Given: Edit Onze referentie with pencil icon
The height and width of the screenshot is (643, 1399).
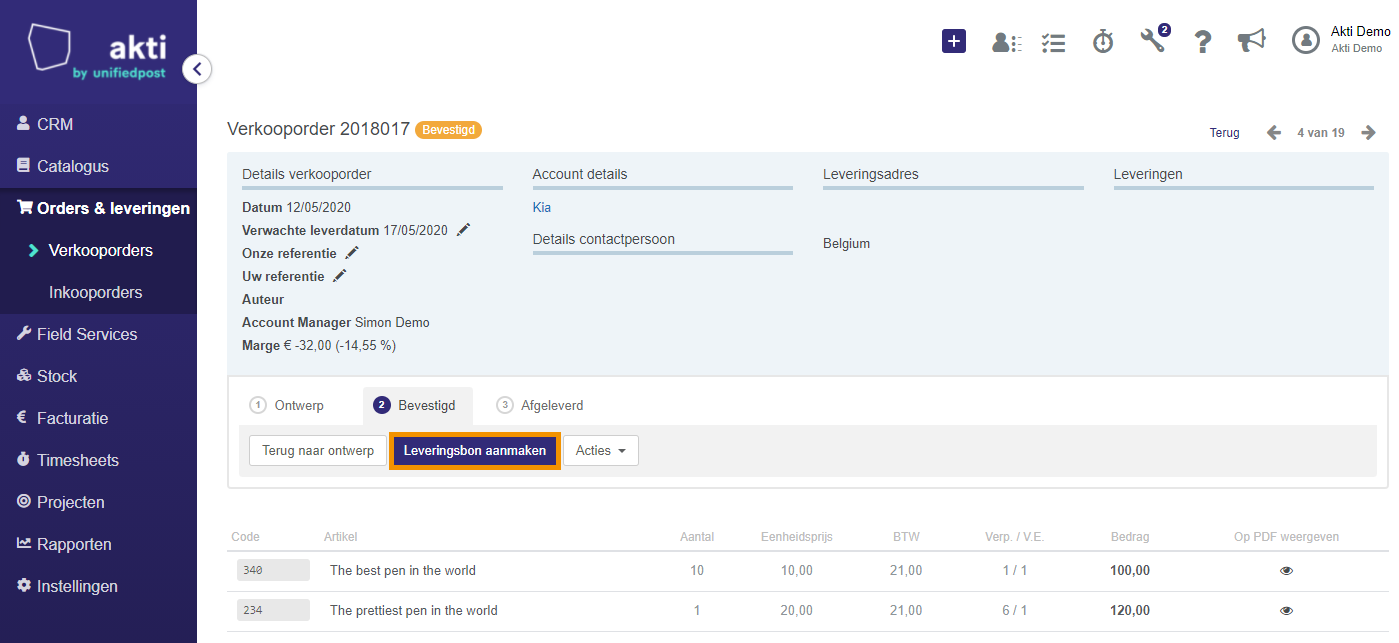Looking at the screenshot, I should coord(351,253).
